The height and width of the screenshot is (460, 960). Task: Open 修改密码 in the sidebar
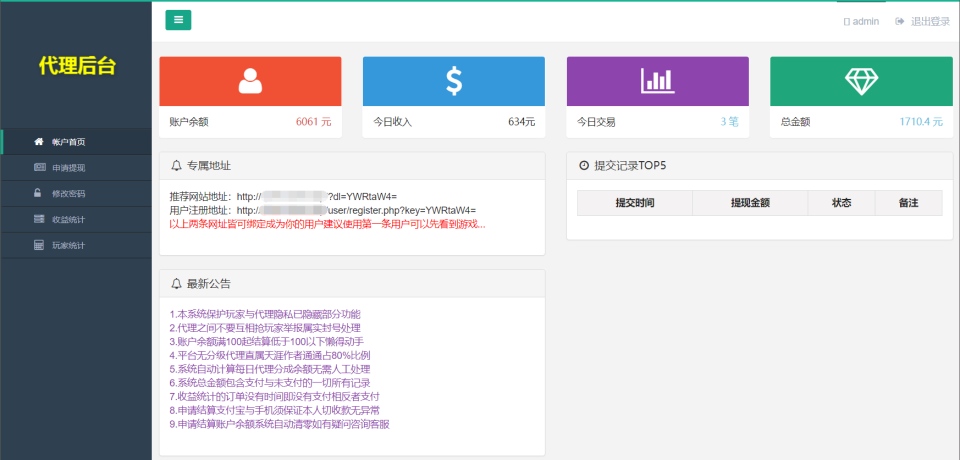[x=76, y=194]
